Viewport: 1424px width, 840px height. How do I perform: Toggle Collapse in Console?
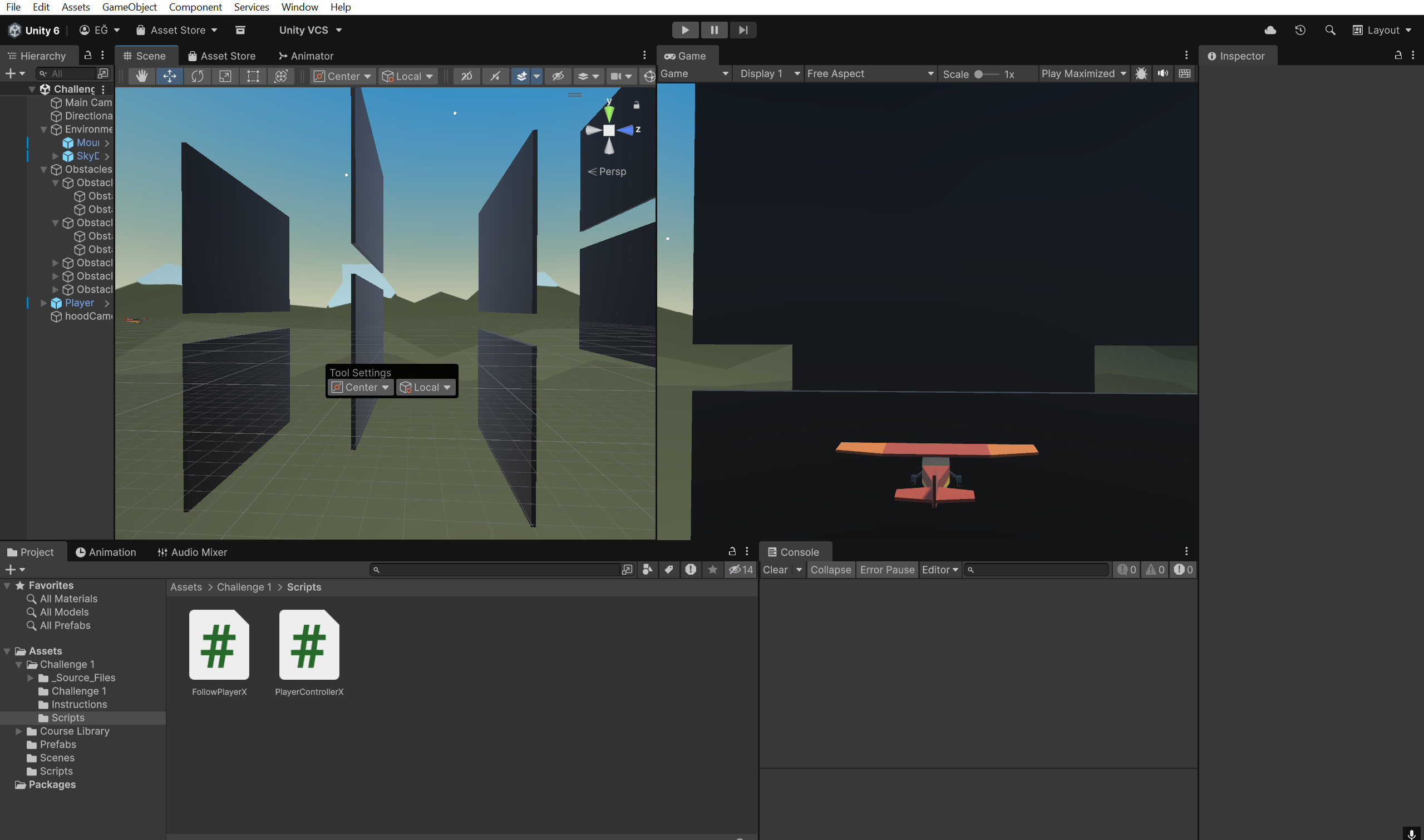[830, 570]
